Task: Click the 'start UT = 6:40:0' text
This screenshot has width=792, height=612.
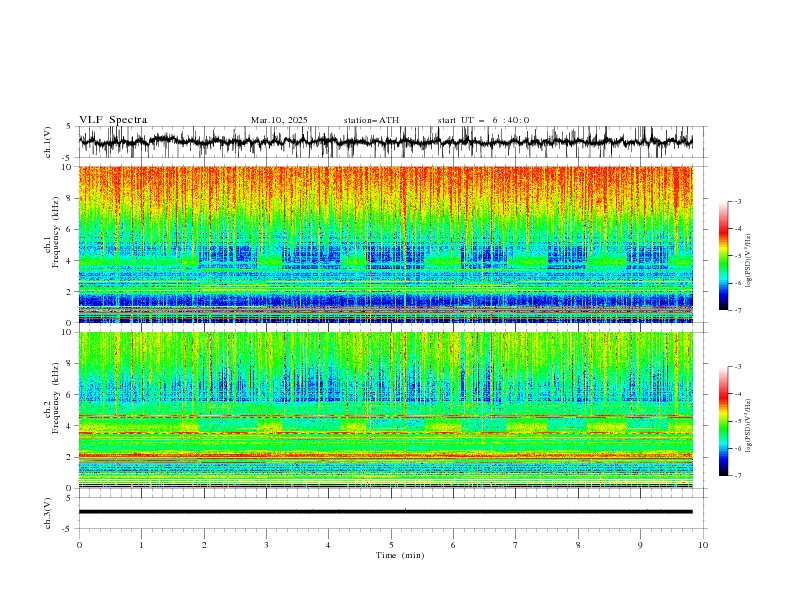Action: pos(483,120)
